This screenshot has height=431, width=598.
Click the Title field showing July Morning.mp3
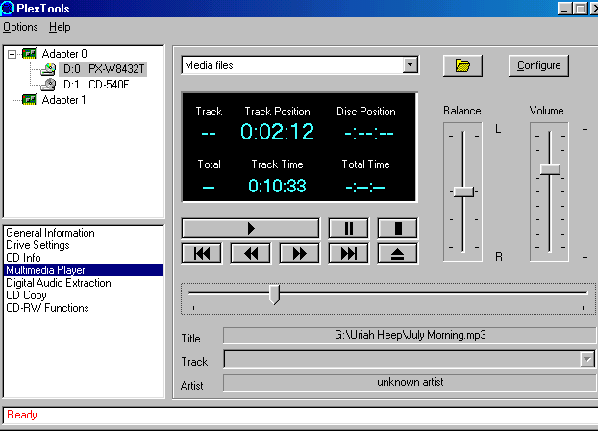point(410,335)
